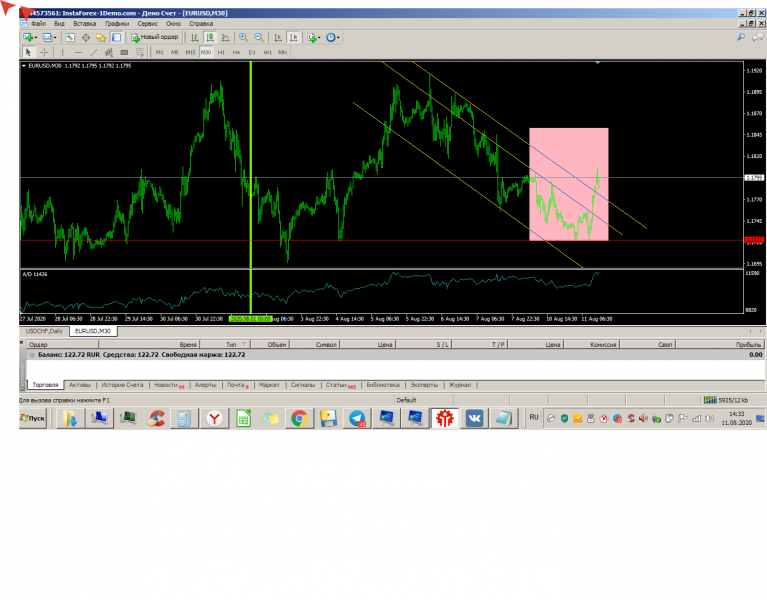Click the Default profile in status bar
Image resolution: width=767 pixels, height=600 pixels.
pyautogui.click(x=406, y=400)
